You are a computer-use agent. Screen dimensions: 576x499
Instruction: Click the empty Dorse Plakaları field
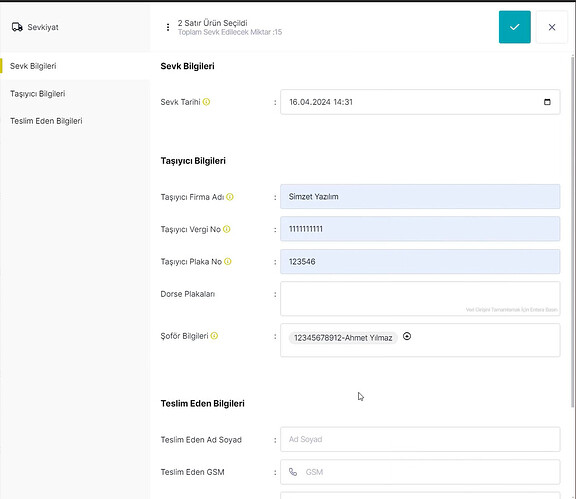click(420, 299)
